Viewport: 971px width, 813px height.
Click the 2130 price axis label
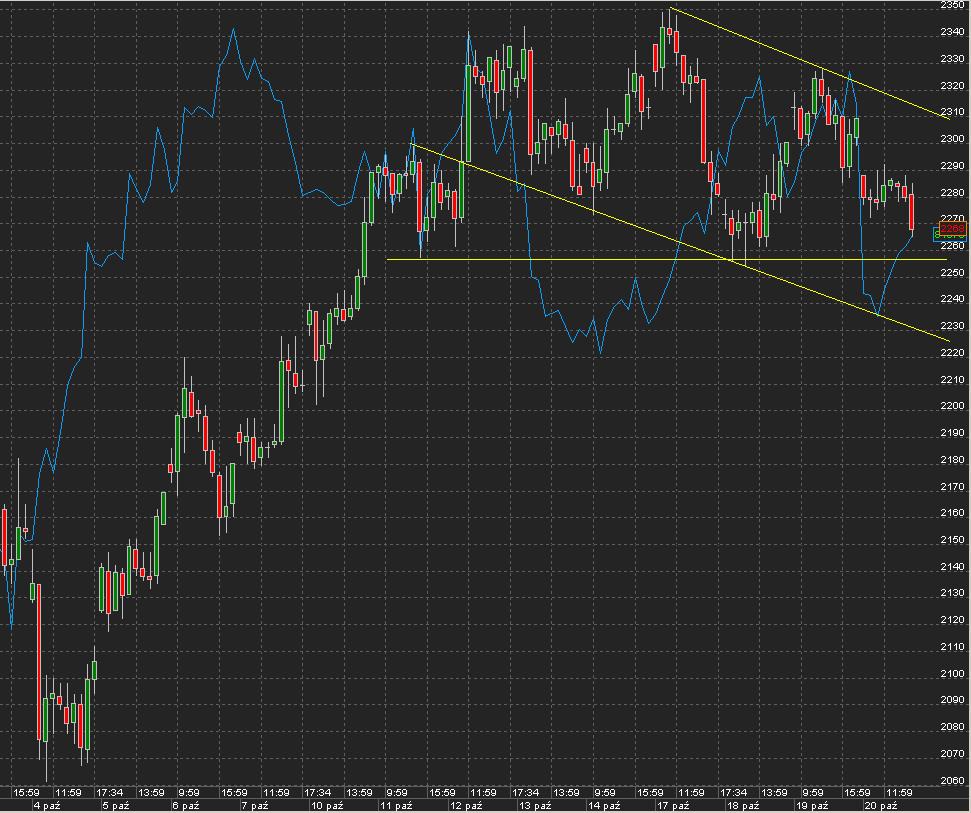[952, 593]
